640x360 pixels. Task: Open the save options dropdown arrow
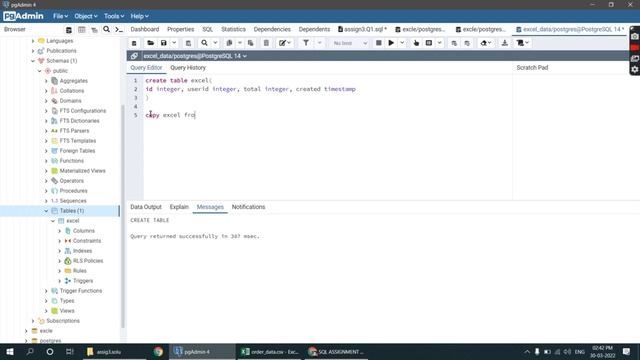174,43
